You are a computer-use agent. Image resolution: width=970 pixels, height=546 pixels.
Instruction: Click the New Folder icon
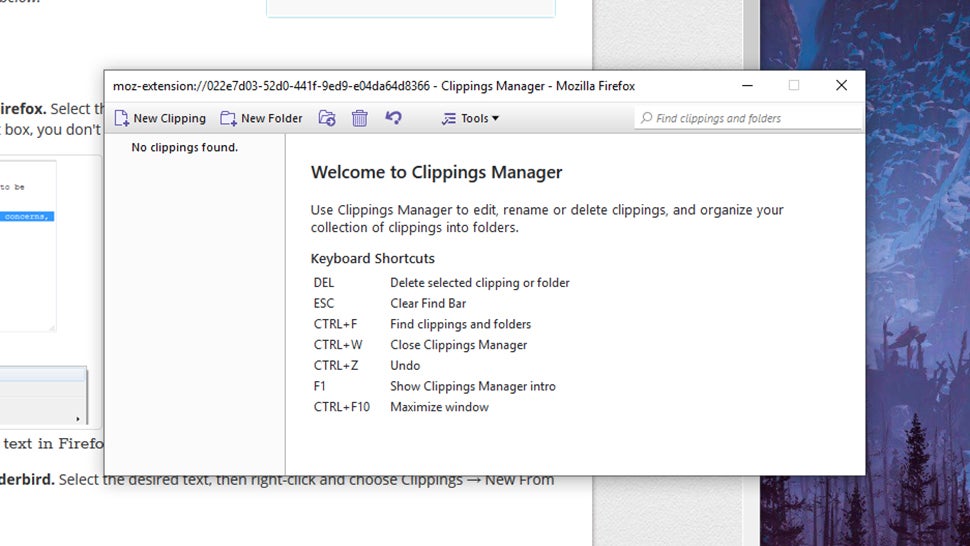(x=228, y=118)
